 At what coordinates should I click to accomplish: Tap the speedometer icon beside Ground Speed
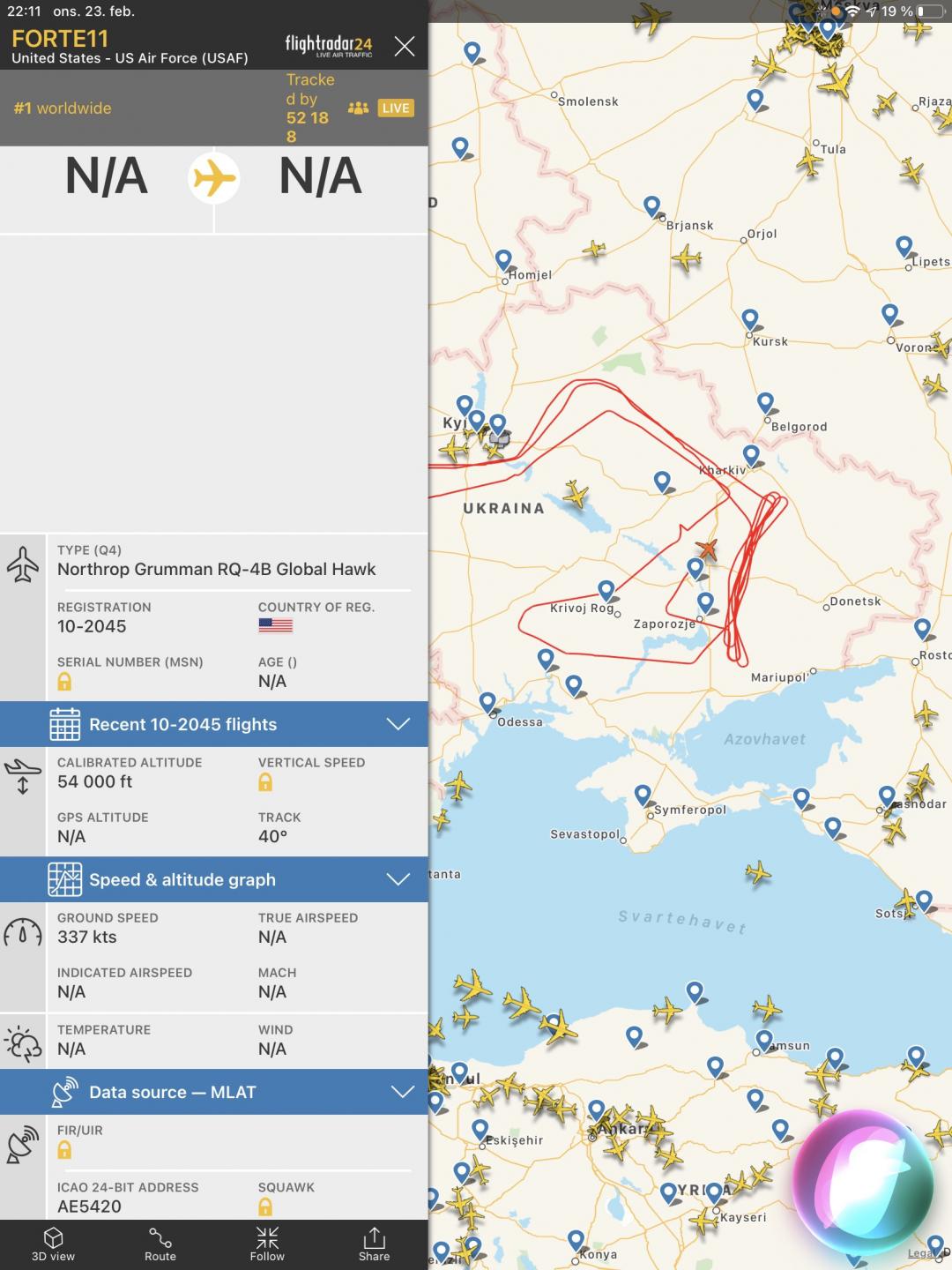23,932
